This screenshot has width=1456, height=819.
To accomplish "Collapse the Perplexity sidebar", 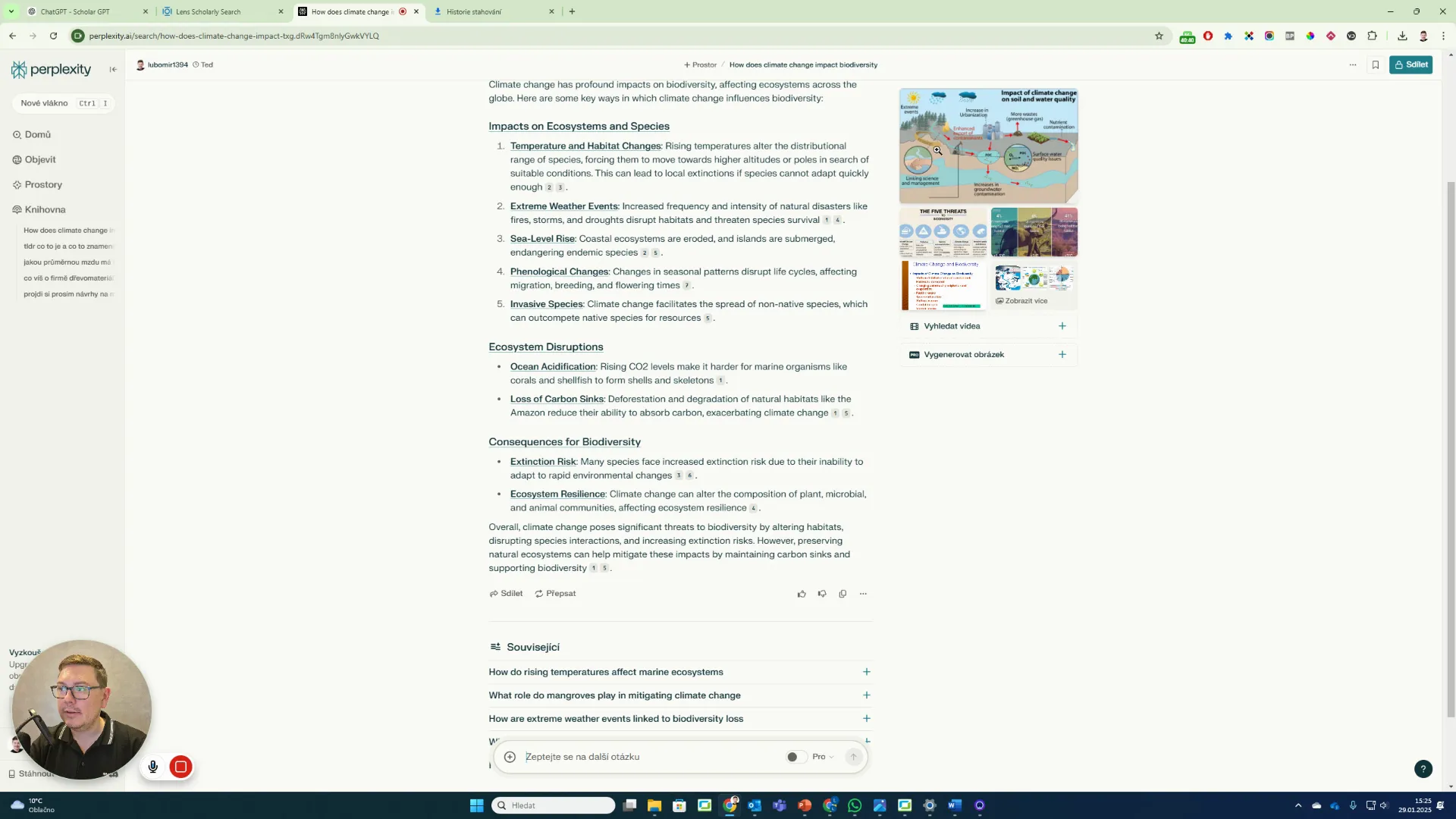I will point(113,69).
